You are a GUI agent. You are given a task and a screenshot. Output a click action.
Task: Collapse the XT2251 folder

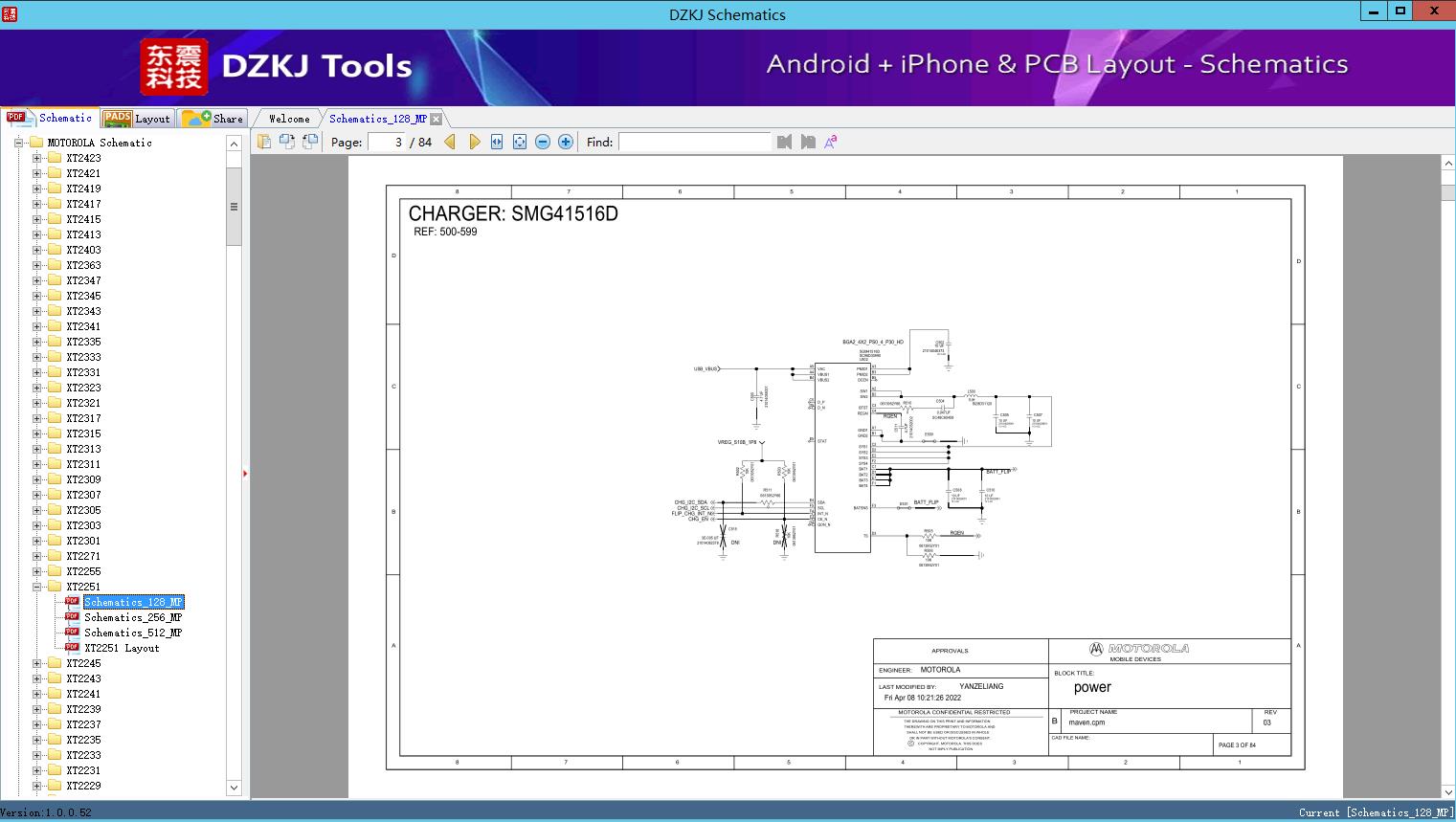coord(37,587)
